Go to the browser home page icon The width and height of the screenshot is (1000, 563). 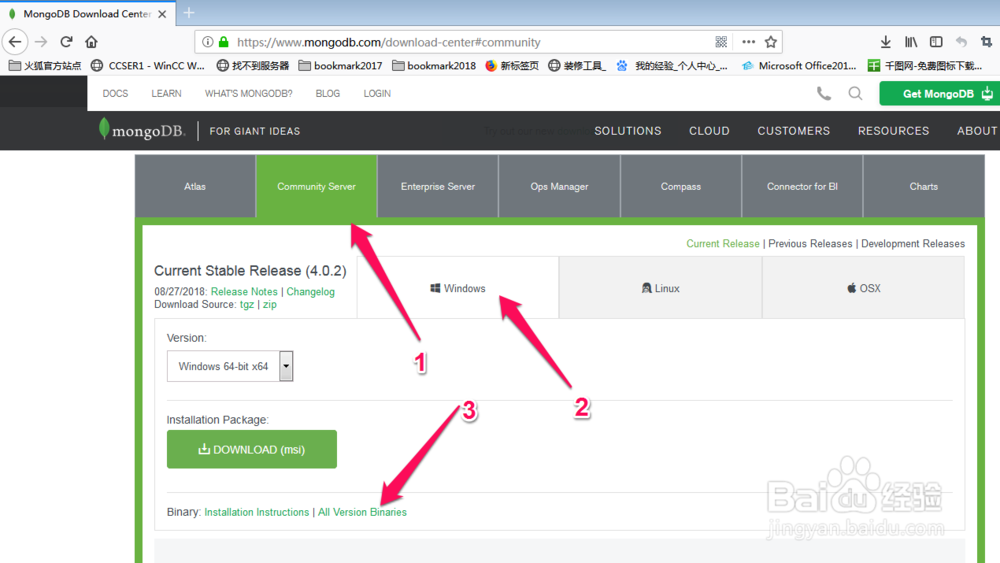pyautogui.click(x=91, y=42)
